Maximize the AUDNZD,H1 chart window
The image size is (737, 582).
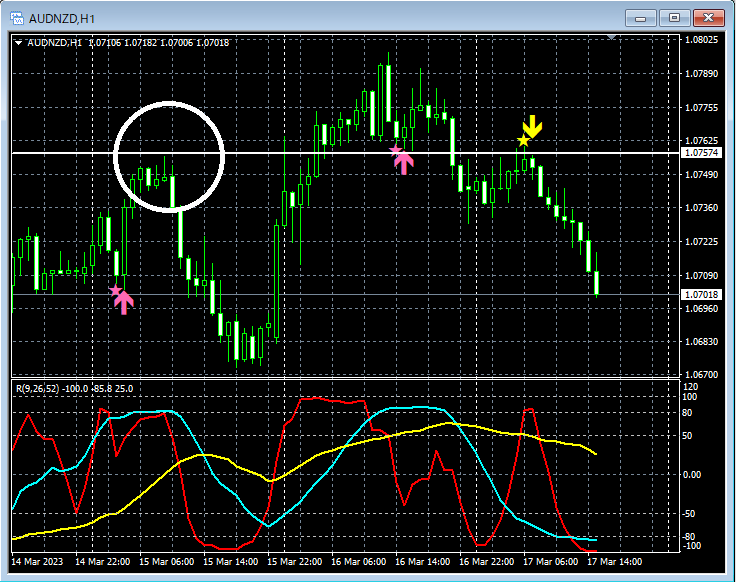(x=674, y=18)
